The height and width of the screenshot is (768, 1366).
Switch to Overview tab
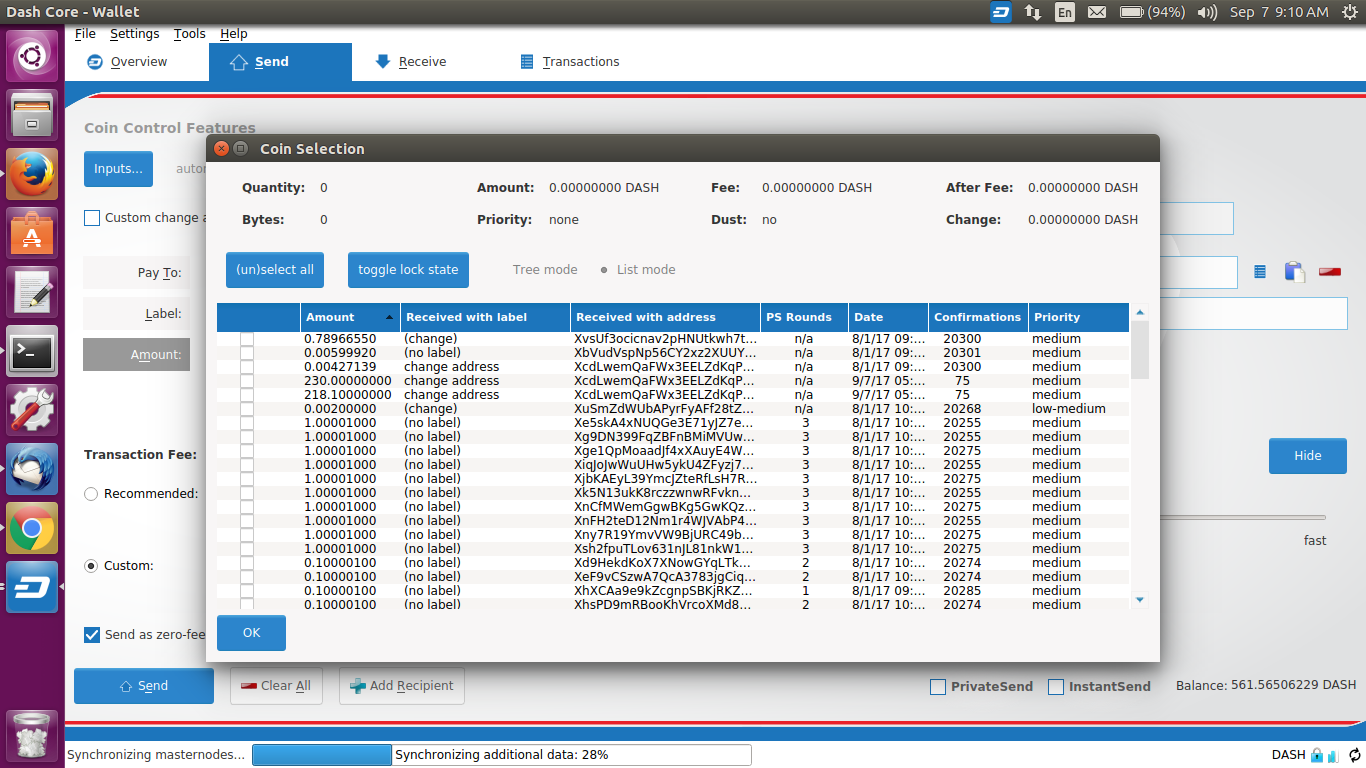coord(137,62)
